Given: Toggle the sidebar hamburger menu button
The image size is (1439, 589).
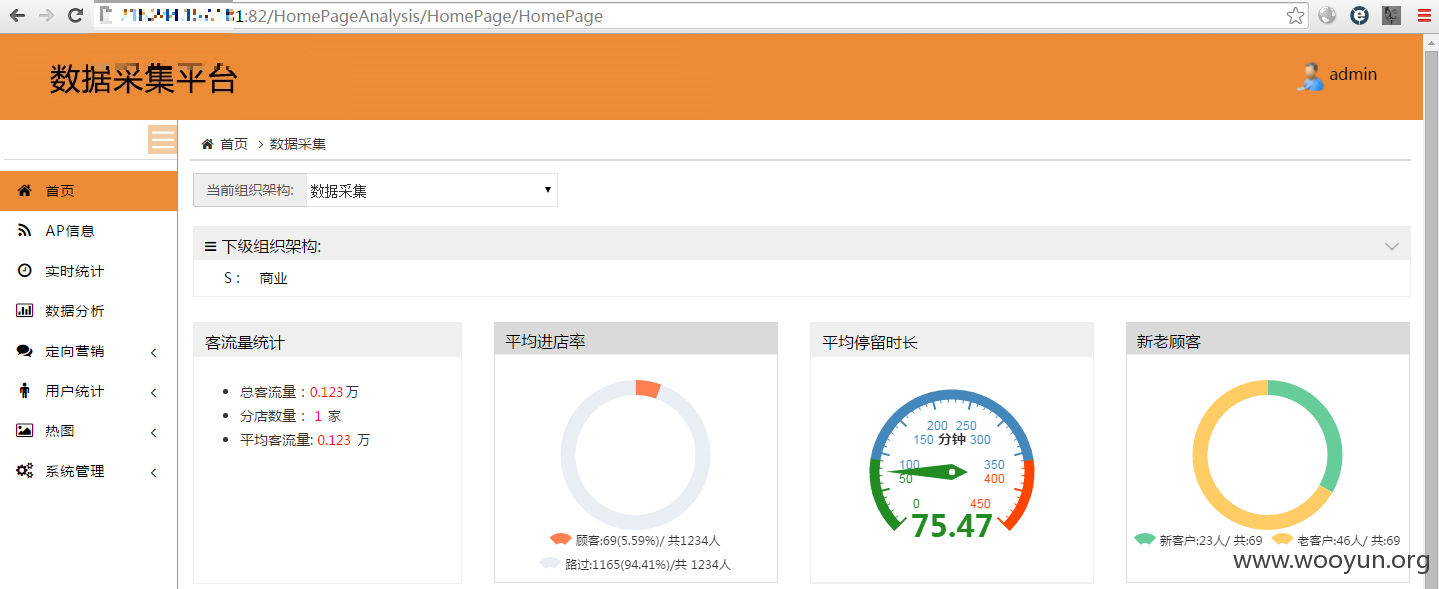Looking at the screenshot, I should (162, 139).
